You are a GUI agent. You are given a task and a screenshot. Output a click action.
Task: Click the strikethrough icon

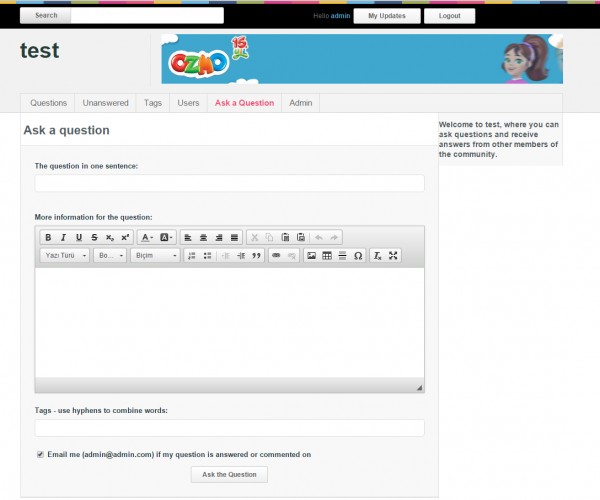point(94,237)
